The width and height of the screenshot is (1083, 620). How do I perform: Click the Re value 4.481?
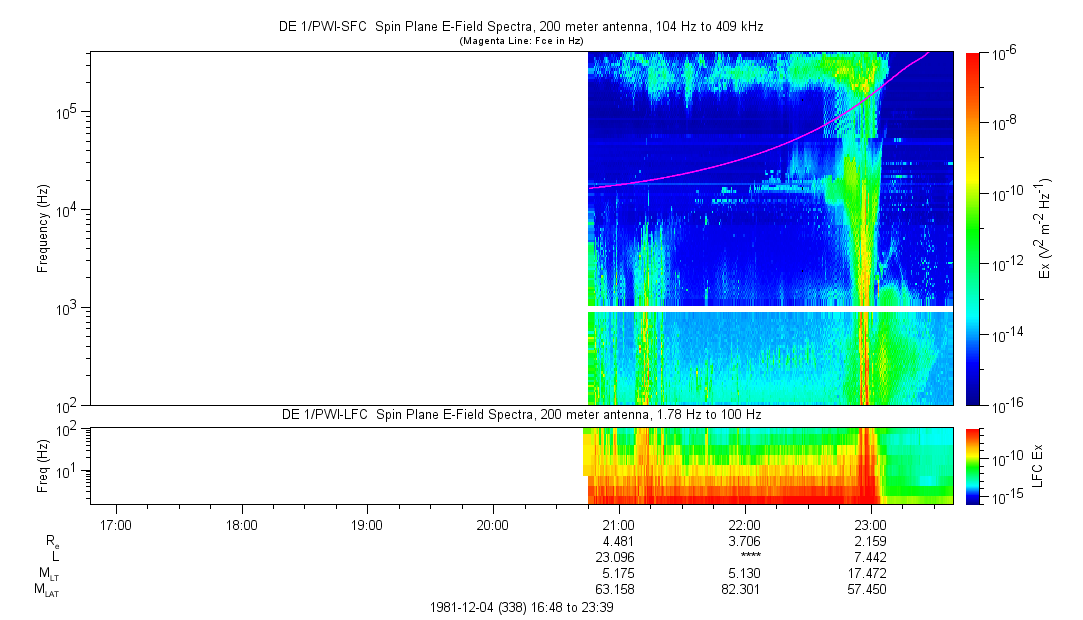tap(618, 540)
